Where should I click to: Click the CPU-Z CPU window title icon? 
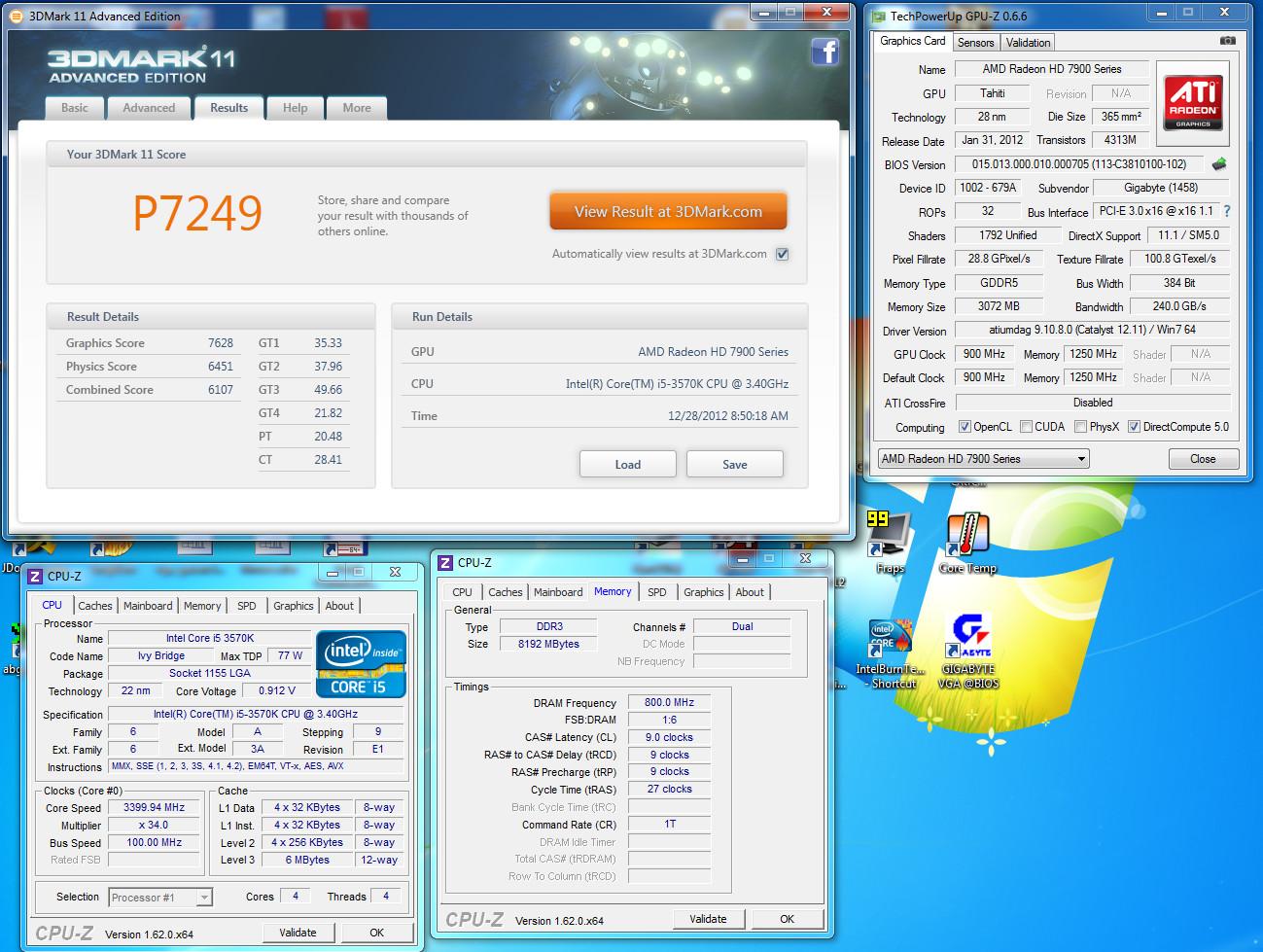click(x=35, y=576)
